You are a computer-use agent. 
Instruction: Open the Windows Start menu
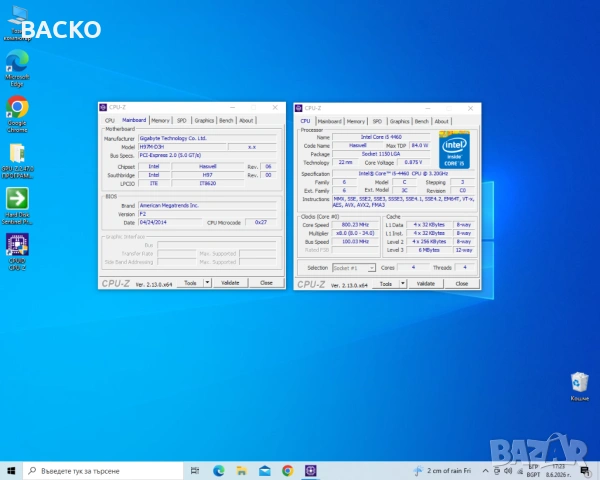(11, 471)
